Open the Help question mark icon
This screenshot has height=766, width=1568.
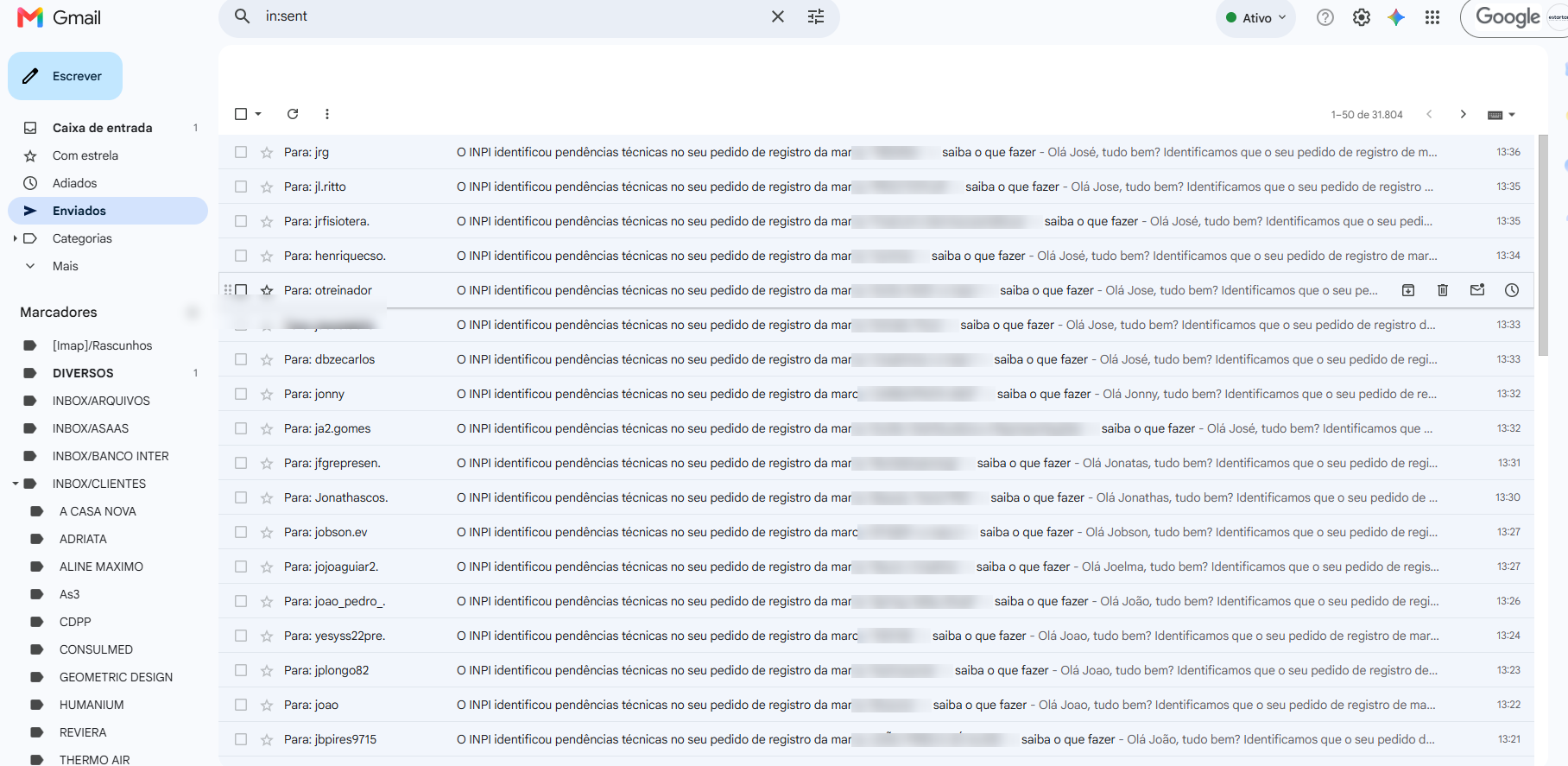(1325, 17)
